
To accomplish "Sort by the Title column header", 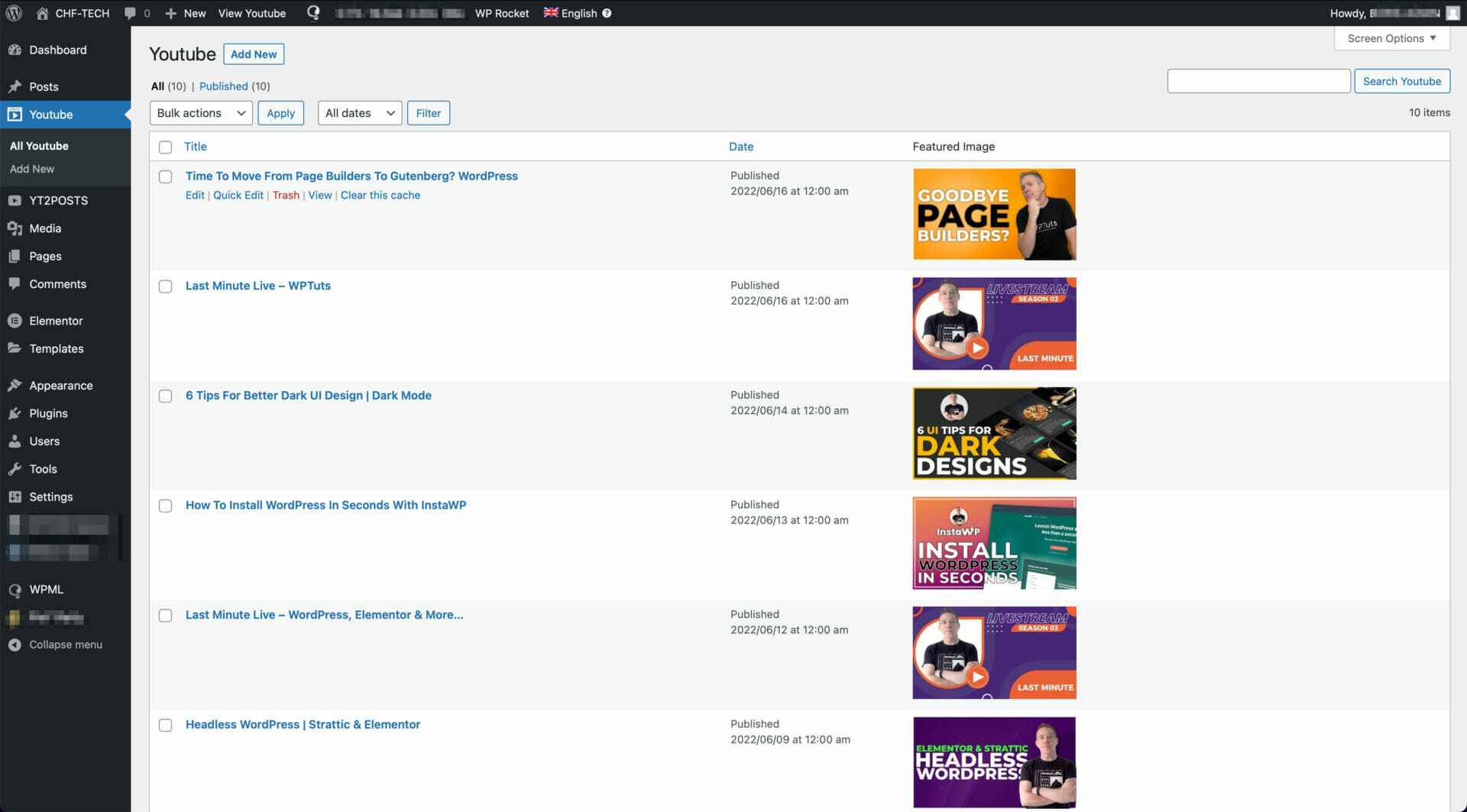I will (x=196, y=147).
